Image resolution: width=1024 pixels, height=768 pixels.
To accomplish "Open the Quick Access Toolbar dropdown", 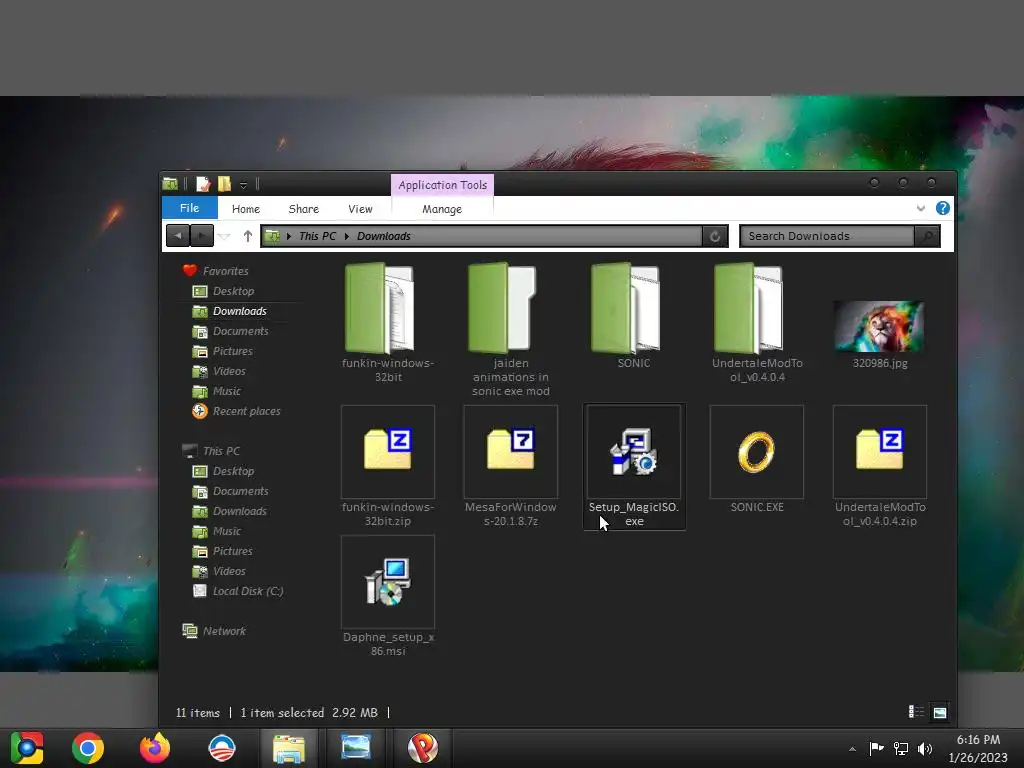I will [x=243, y=185].
